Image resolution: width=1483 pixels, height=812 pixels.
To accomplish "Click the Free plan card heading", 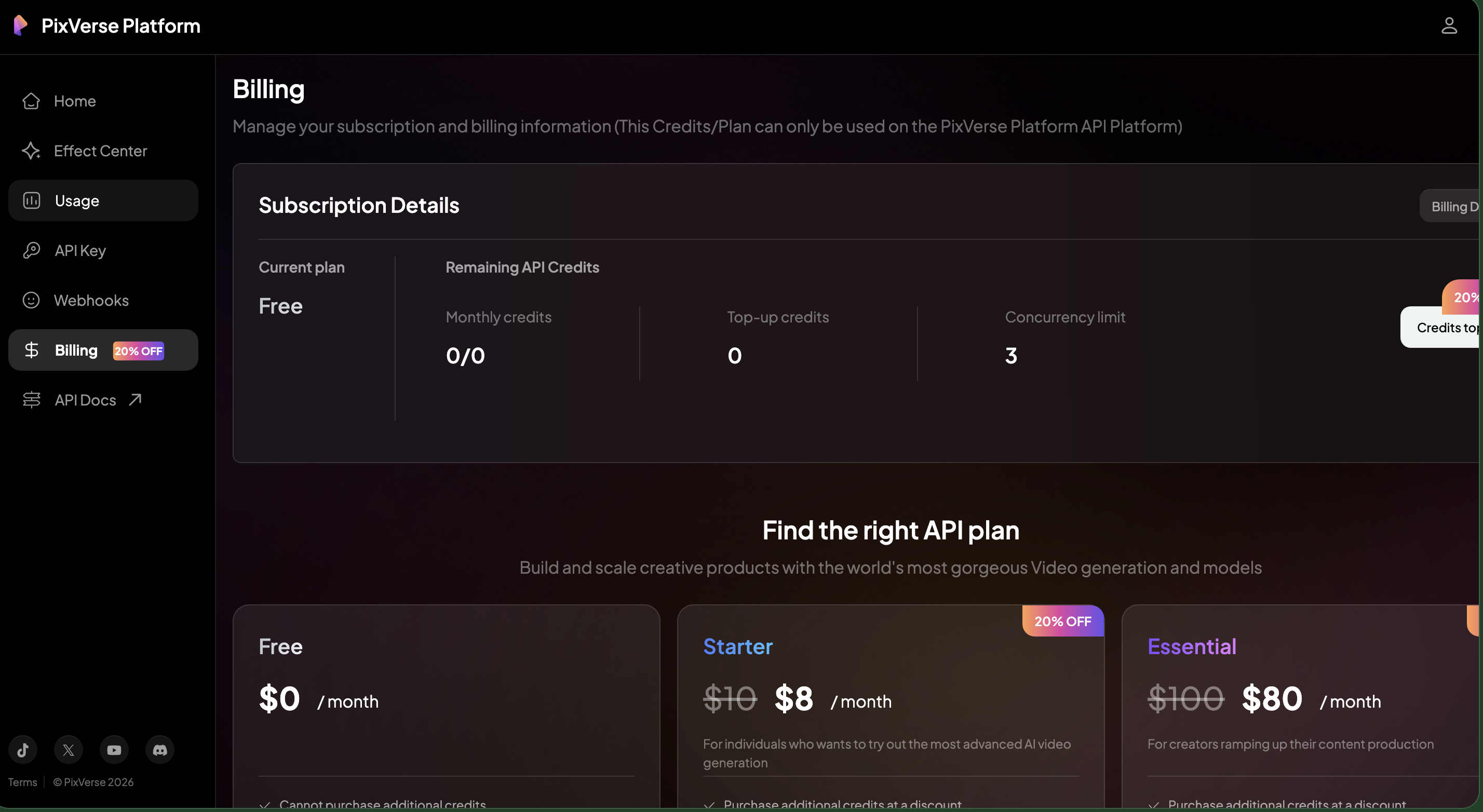I will point(280,646).
